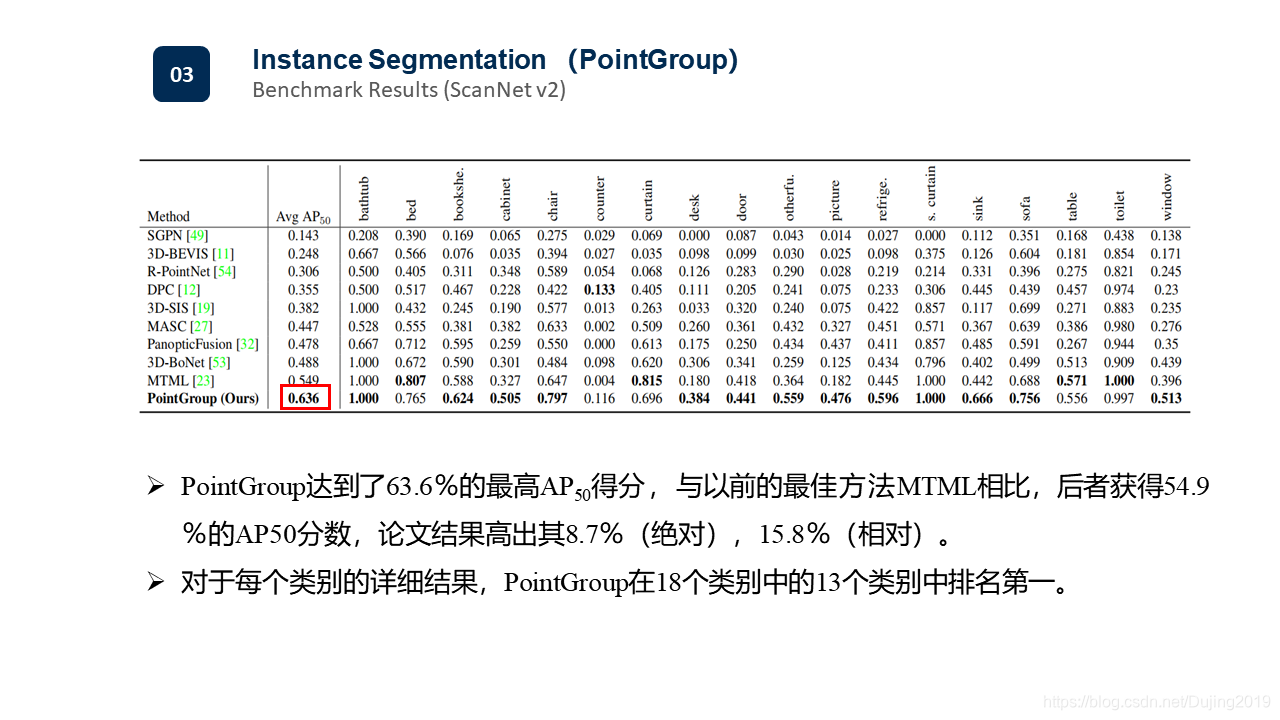Click the slide number badge 03
This screenshot has width=1280, height=720.
pyautogui.click(x=181, y=74)
